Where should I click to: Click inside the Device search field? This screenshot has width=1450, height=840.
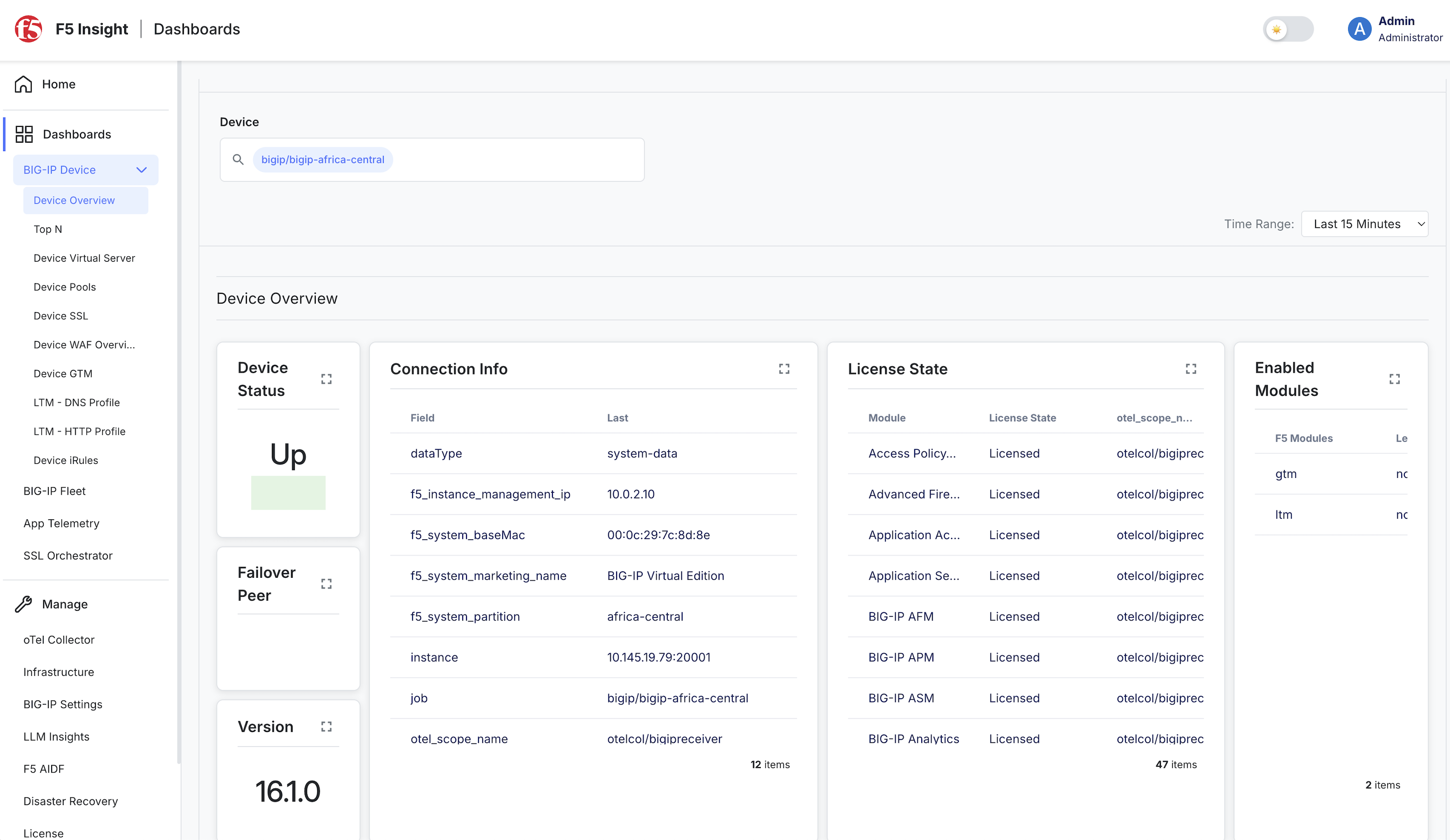coord(432,159)
